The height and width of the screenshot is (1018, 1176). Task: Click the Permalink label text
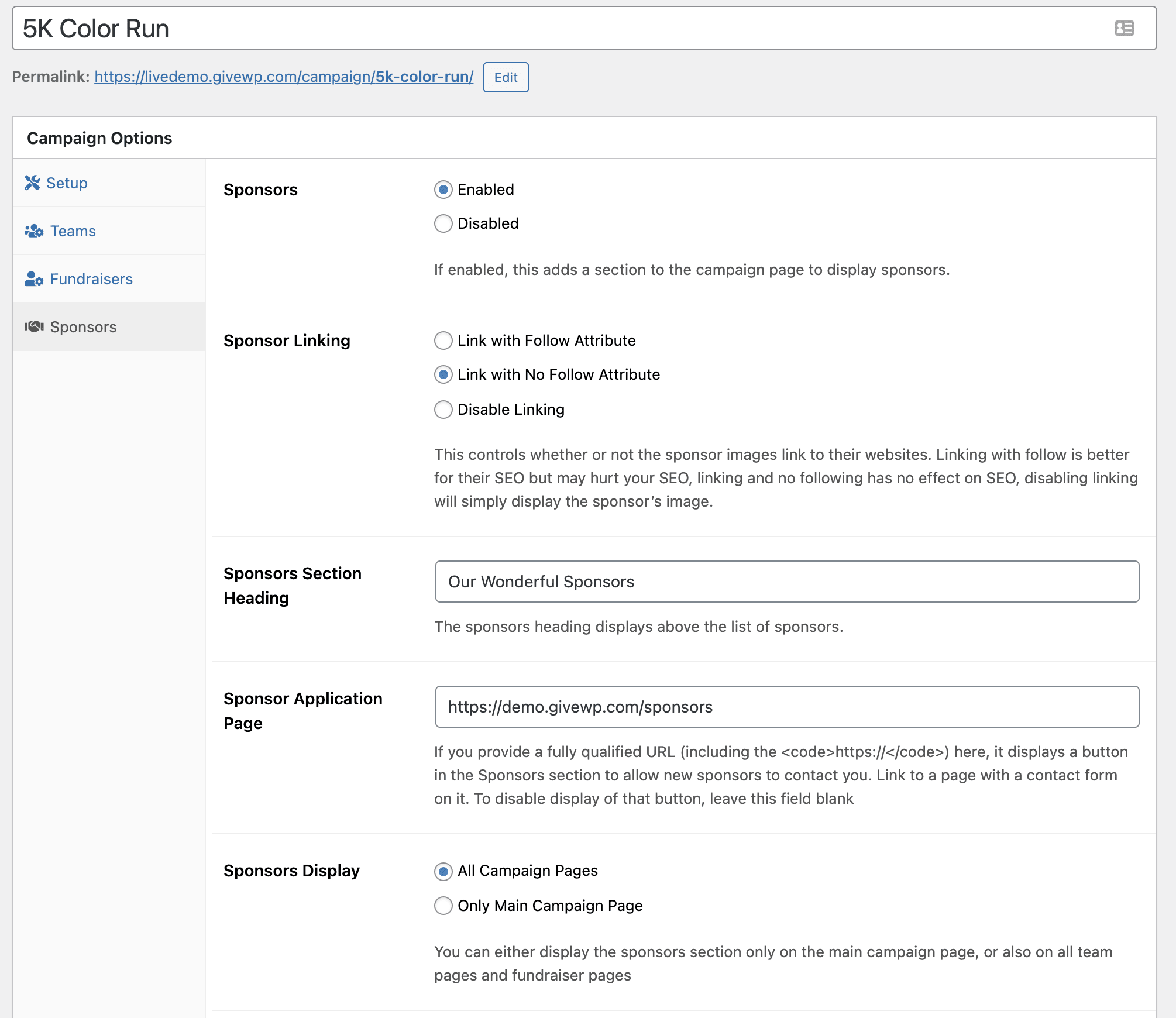pos(51,77)
